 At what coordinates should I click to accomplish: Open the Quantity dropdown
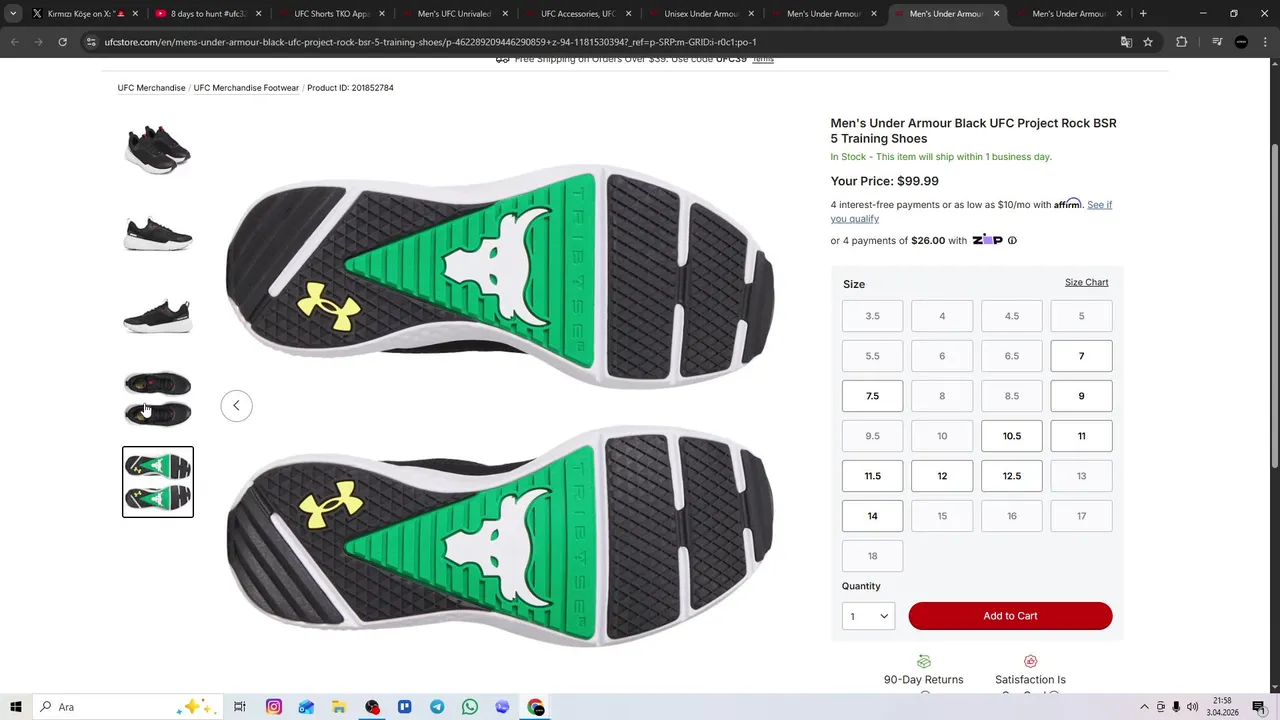[x=869, y=616]
